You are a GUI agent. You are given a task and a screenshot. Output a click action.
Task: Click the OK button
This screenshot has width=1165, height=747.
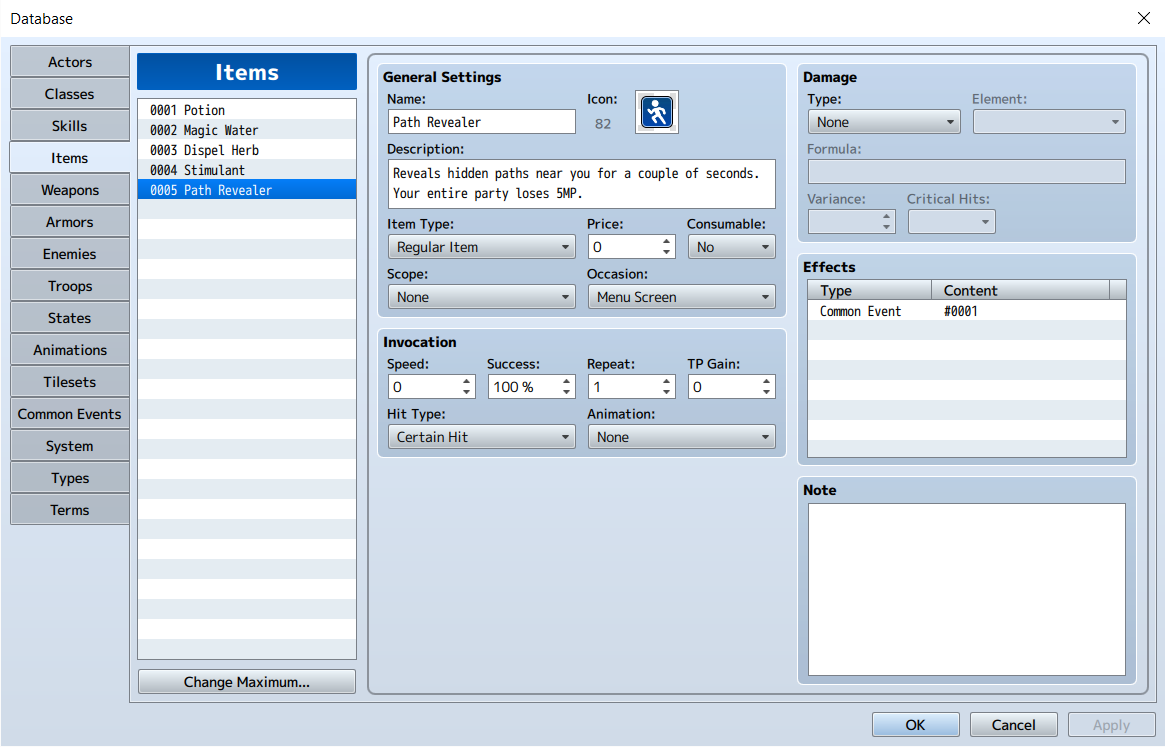(915, 725)
